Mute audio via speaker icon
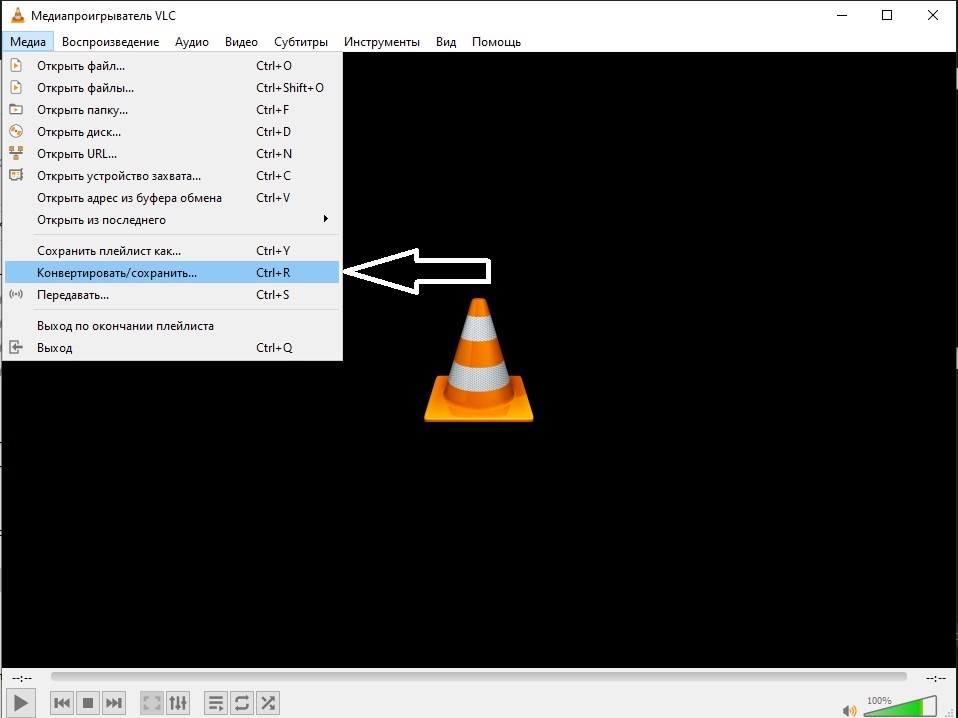958x718 pixels. pyautogui.click(x=849, y=711)
